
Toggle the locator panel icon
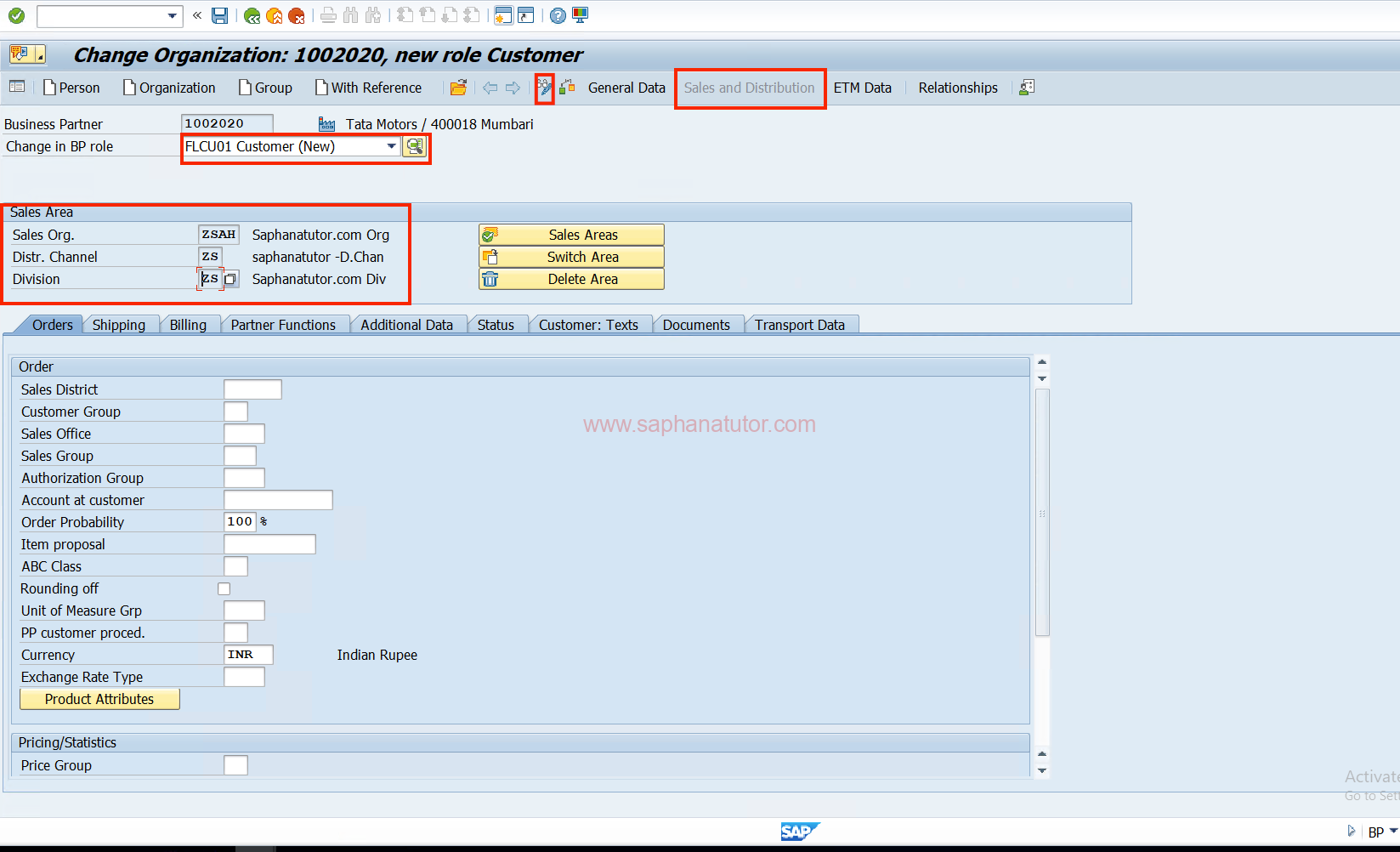coord(16,87)
